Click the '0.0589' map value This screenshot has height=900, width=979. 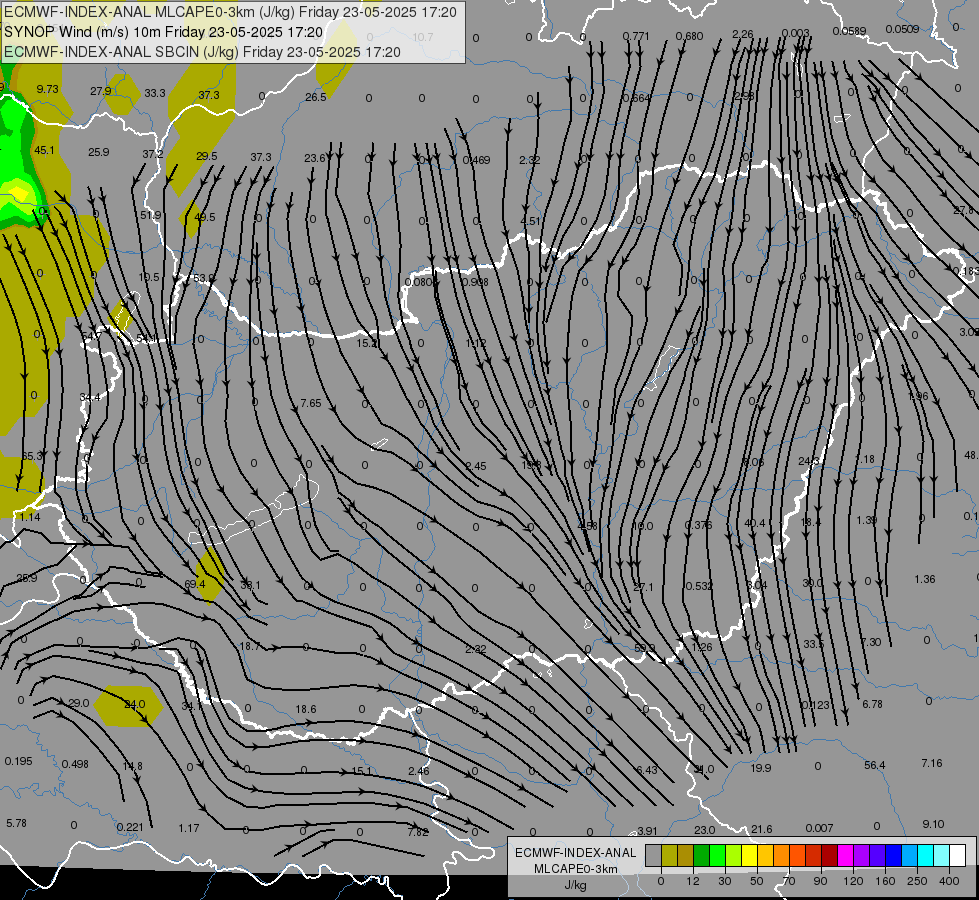pyautogui.click(x=849, y=31)
